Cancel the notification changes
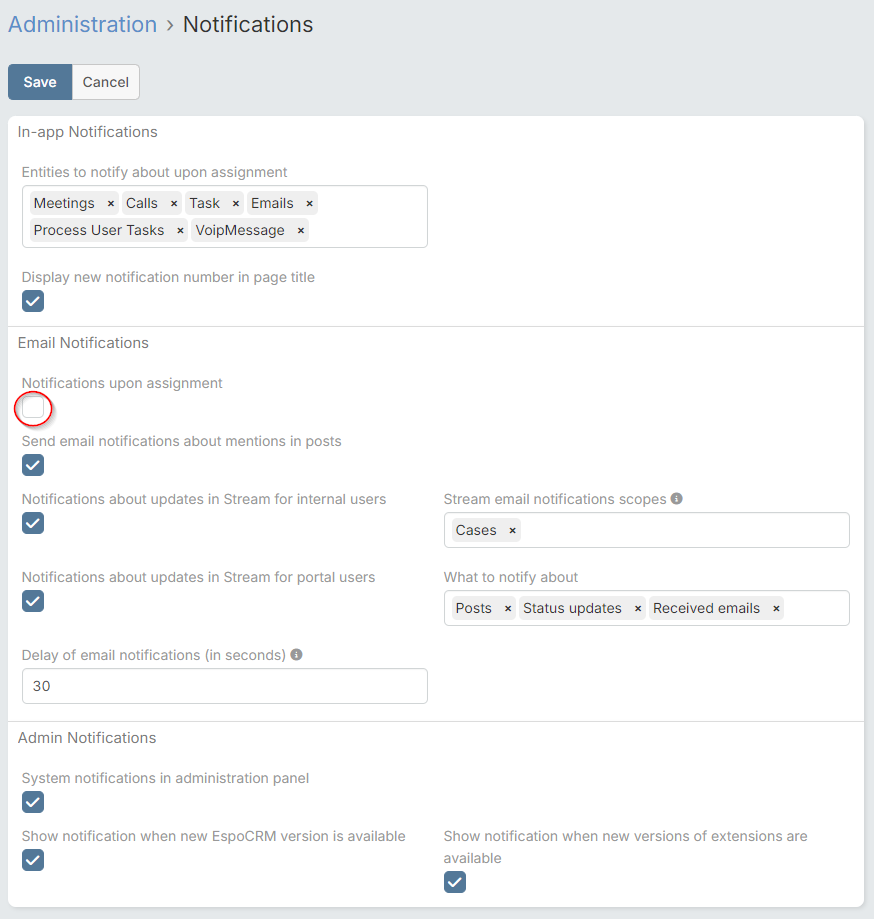874x919 pixels. click(105, 82)
